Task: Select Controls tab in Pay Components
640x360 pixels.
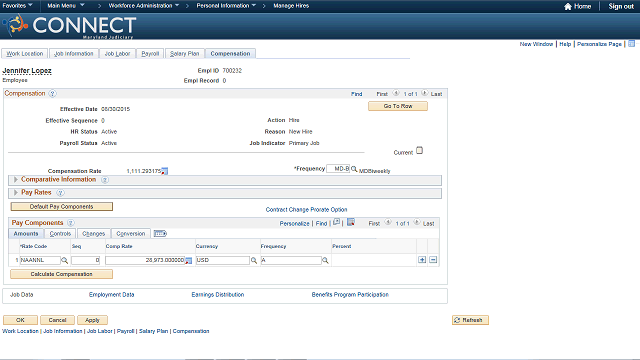Action: pyautogui.click(x=60, y=233)
